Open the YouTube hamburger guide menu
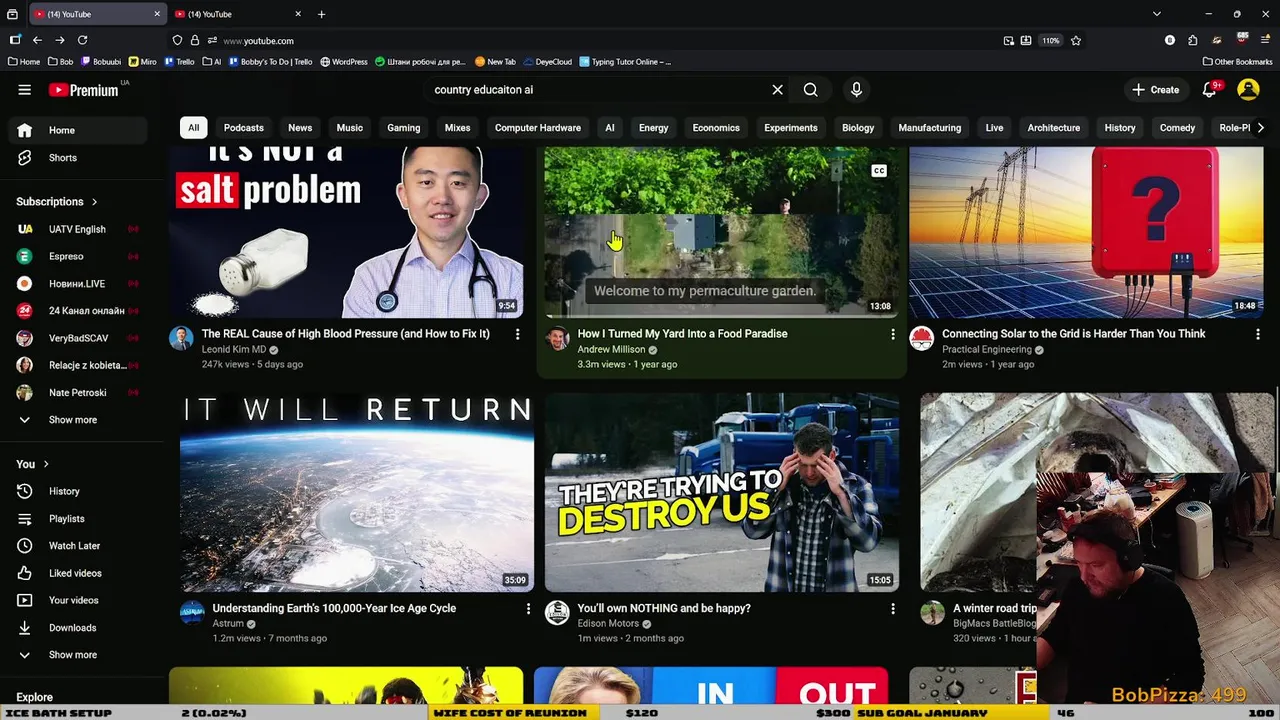The height and width of the screenshot is (720, 1280). tap(24, 90)
